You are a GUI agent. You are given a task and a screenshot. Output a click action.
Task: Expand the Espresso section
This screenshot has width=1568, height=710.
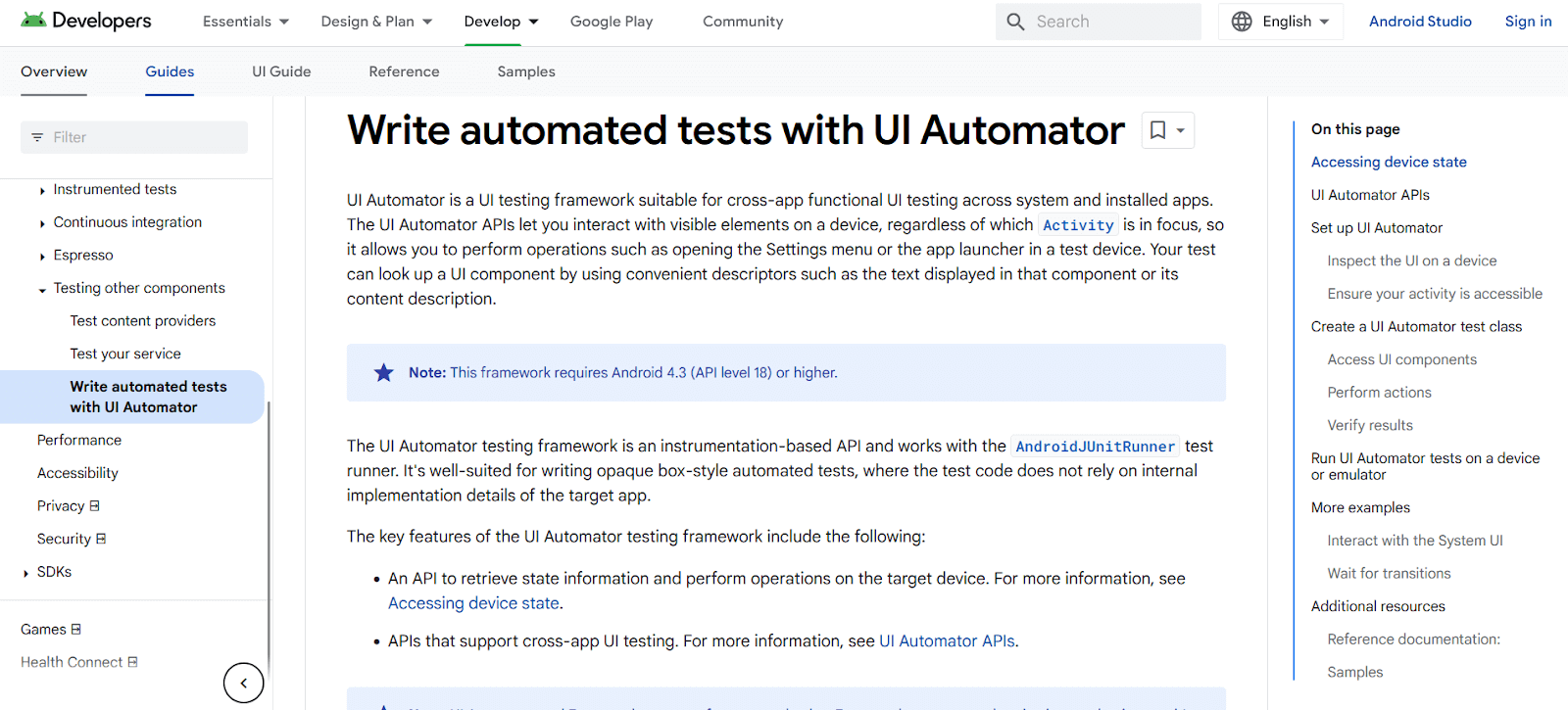click(x=42, y=257)
